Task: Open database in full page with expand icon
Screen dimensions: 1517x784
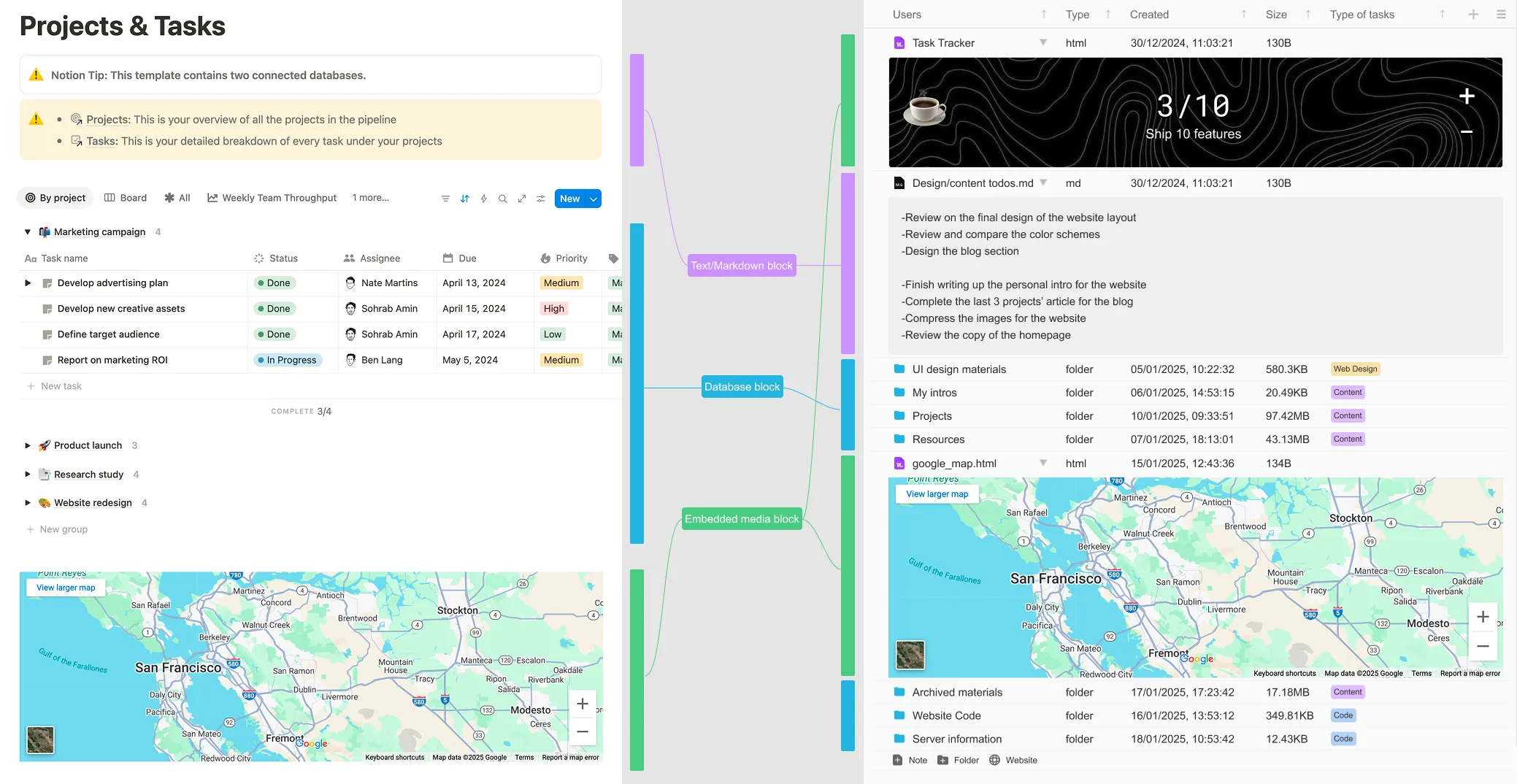Action: pyautogui.click(x=522, y=199)
